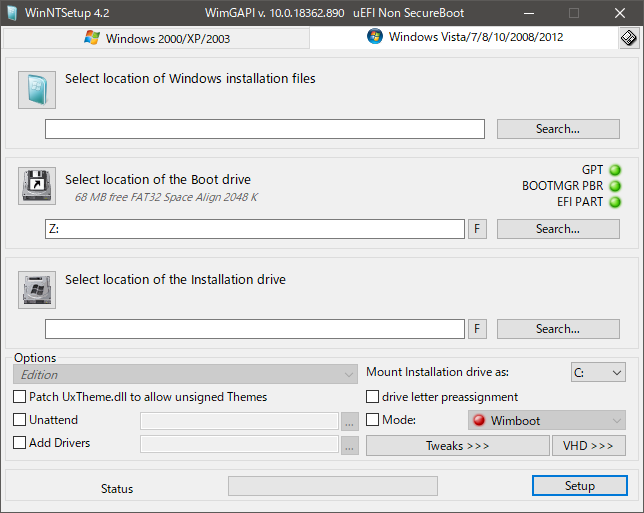Minimize the WinNTSetup window
The width and height of the screenshot is (644, 513).
pyautogui.click(x=529, y=13)
